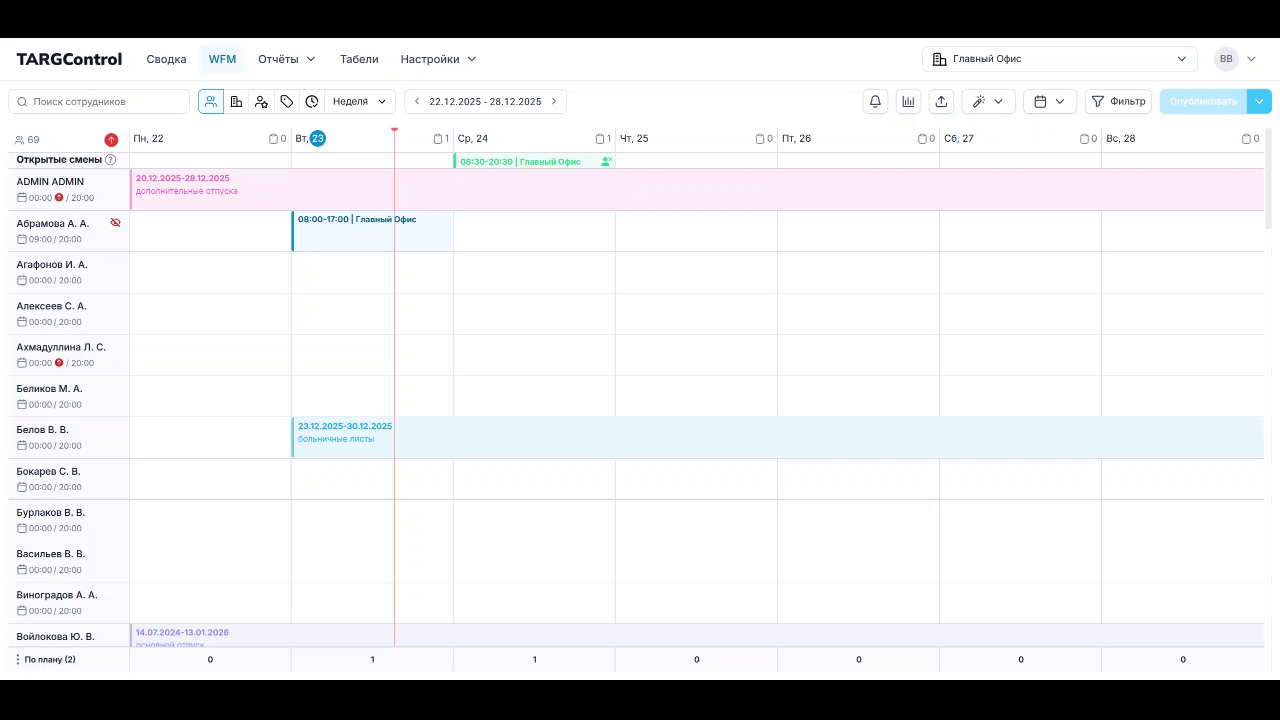1280x720 pixels.
Task: Select the tag view icon
Action: [287, 101]
